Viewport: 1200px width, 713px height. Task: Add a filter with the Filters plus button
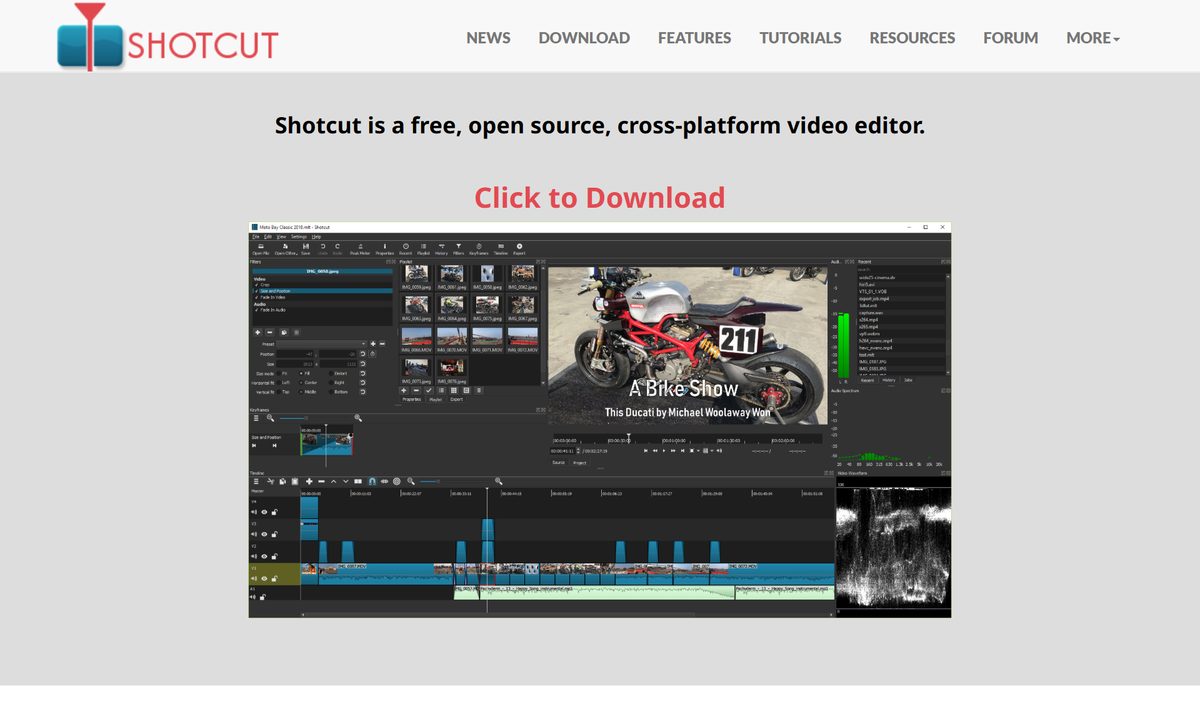pyautogui.click(x=257, y=332)
